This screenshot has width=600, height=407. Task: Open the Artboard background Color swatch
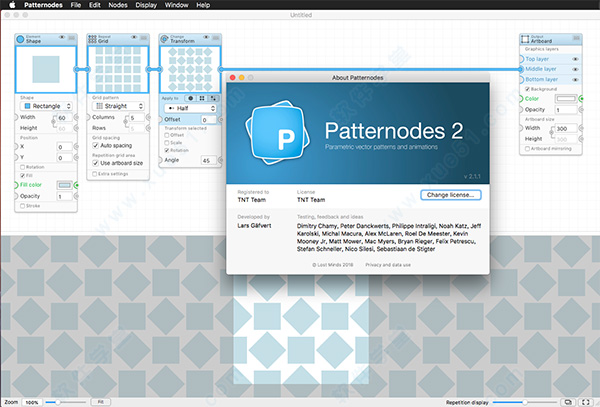point(566,99)
